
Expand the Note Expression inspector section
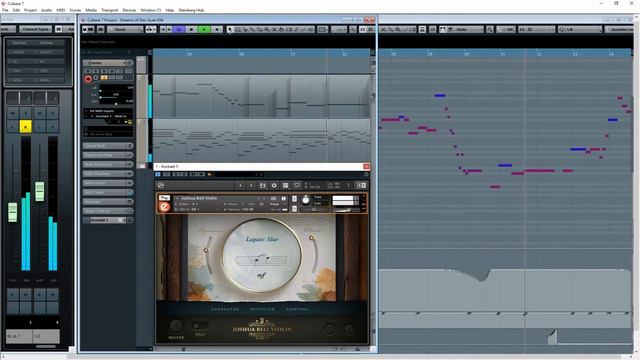pyautogui.click(x=108, y=164)
